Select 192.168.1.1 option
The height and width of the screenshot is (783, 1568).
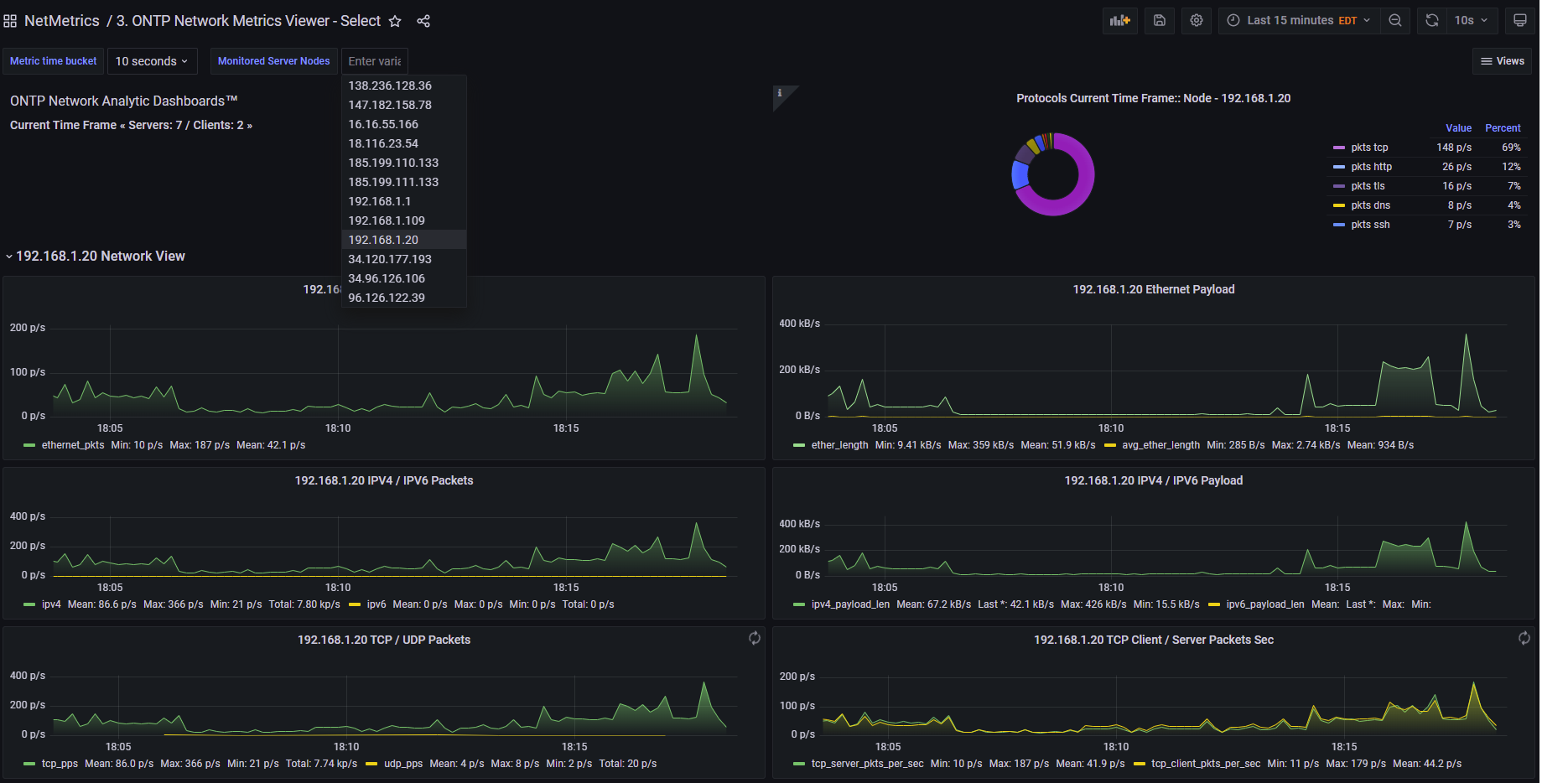[404, 201]
